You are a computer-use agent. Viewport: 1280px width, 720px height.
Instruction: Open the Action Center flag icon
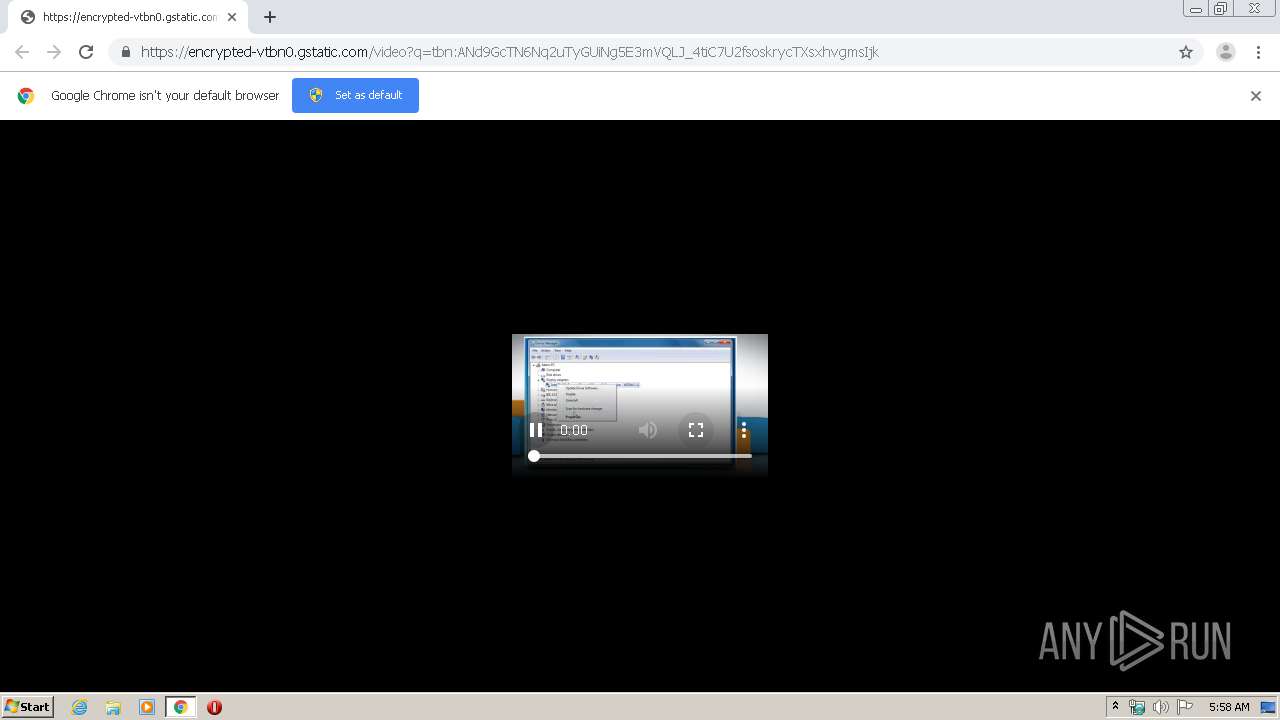pyautogui.click(x=1185, y=707)
